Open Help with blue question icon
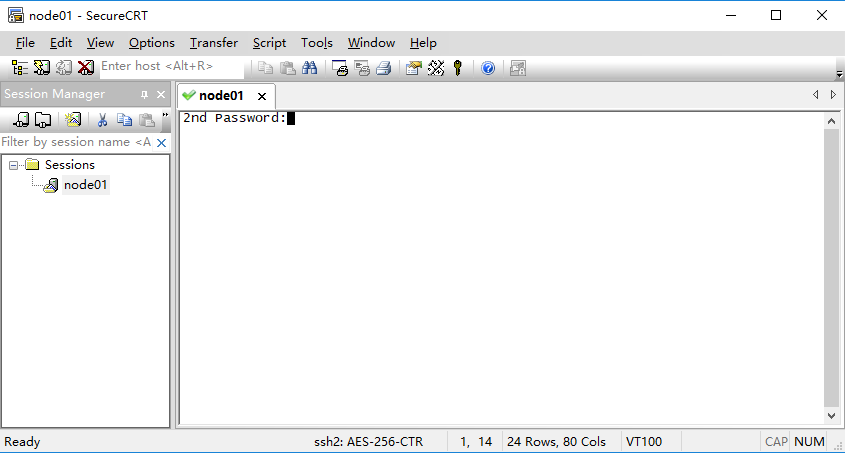Screen dimensions: 845x453 488,68
